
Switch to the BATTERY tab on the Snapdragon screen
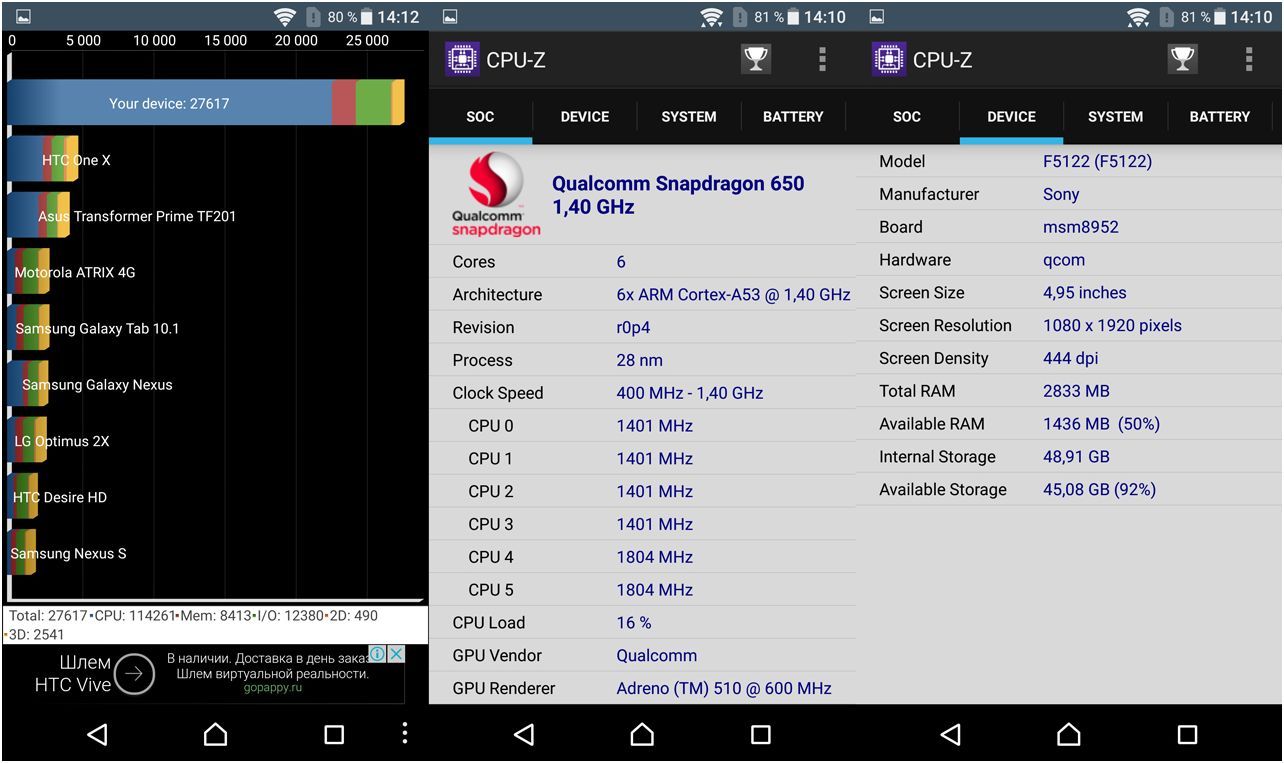[x=793, y=117]
